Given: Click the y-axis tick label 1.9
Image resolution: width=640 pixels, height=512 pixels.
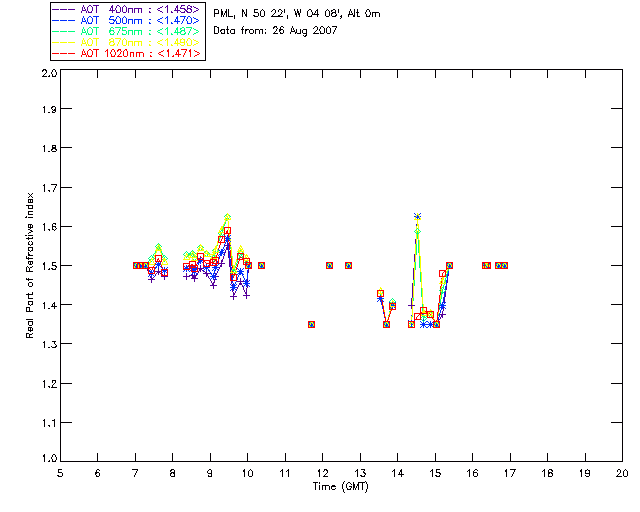Looking at the screenshot, I should tap(49, 109).
